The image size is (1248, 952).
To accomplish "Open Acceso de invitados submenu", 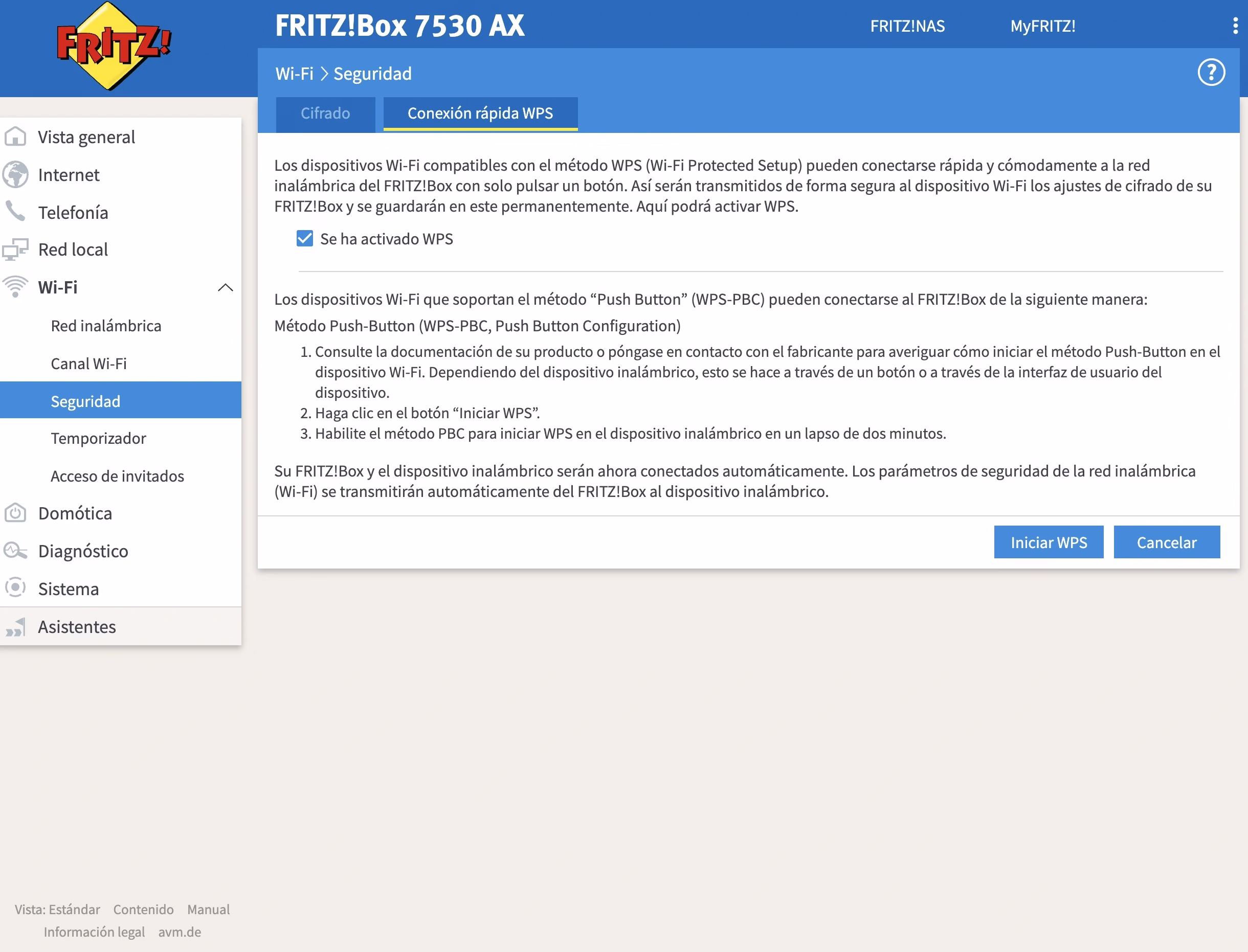I will pyautogui.click(x=117, y=476).
